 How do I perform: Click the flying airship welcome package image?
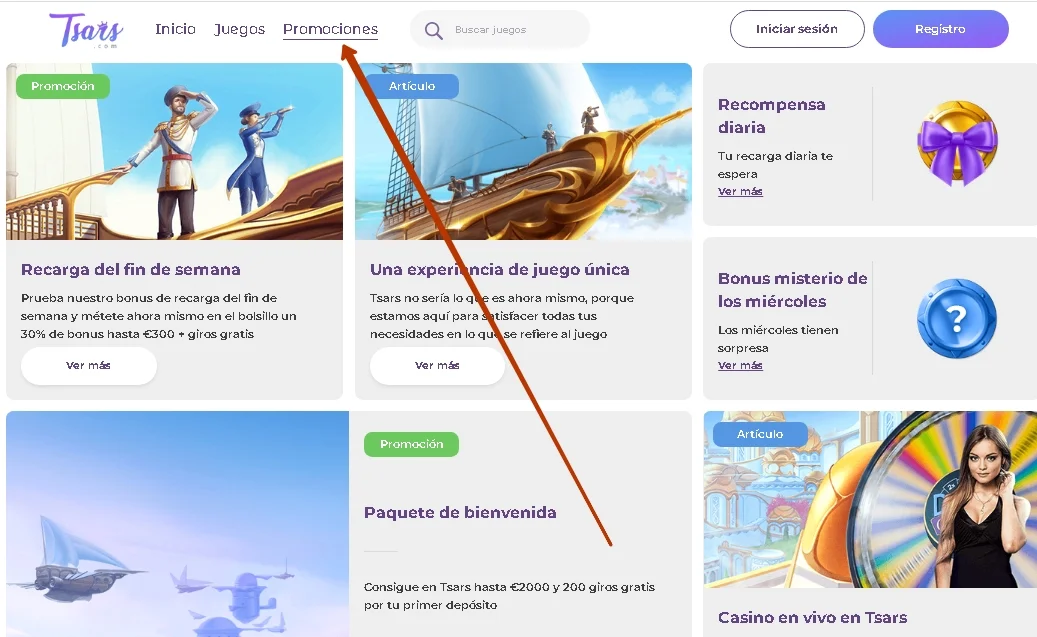click(177, 524)
